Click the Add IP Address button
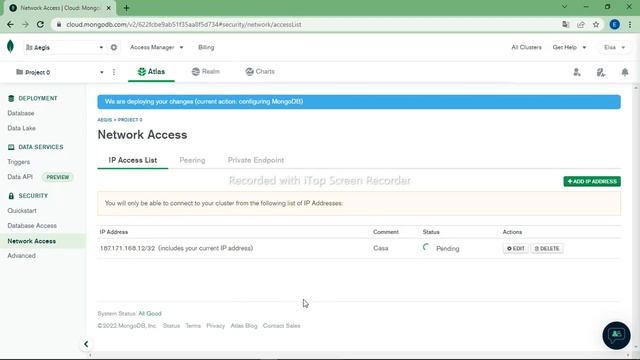The width and height of the screenshot is (640, 360). coord(592,181)
